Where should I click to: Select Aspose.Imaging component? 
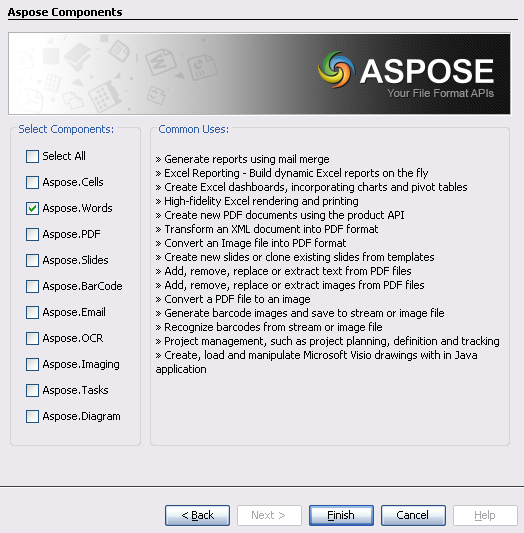(32, 364)
